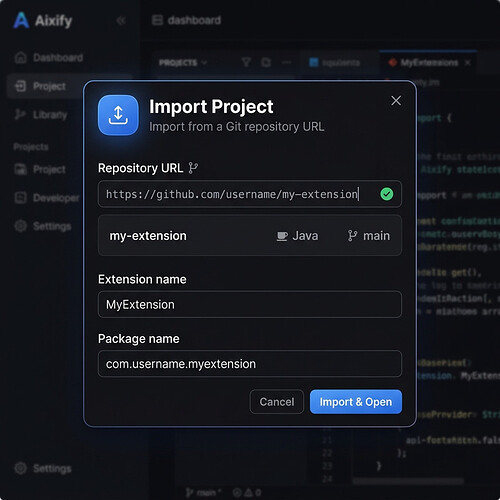Screen dimensions: 500x500
Task: Open Dashboard in the sidebar
Action: [49, 58]
